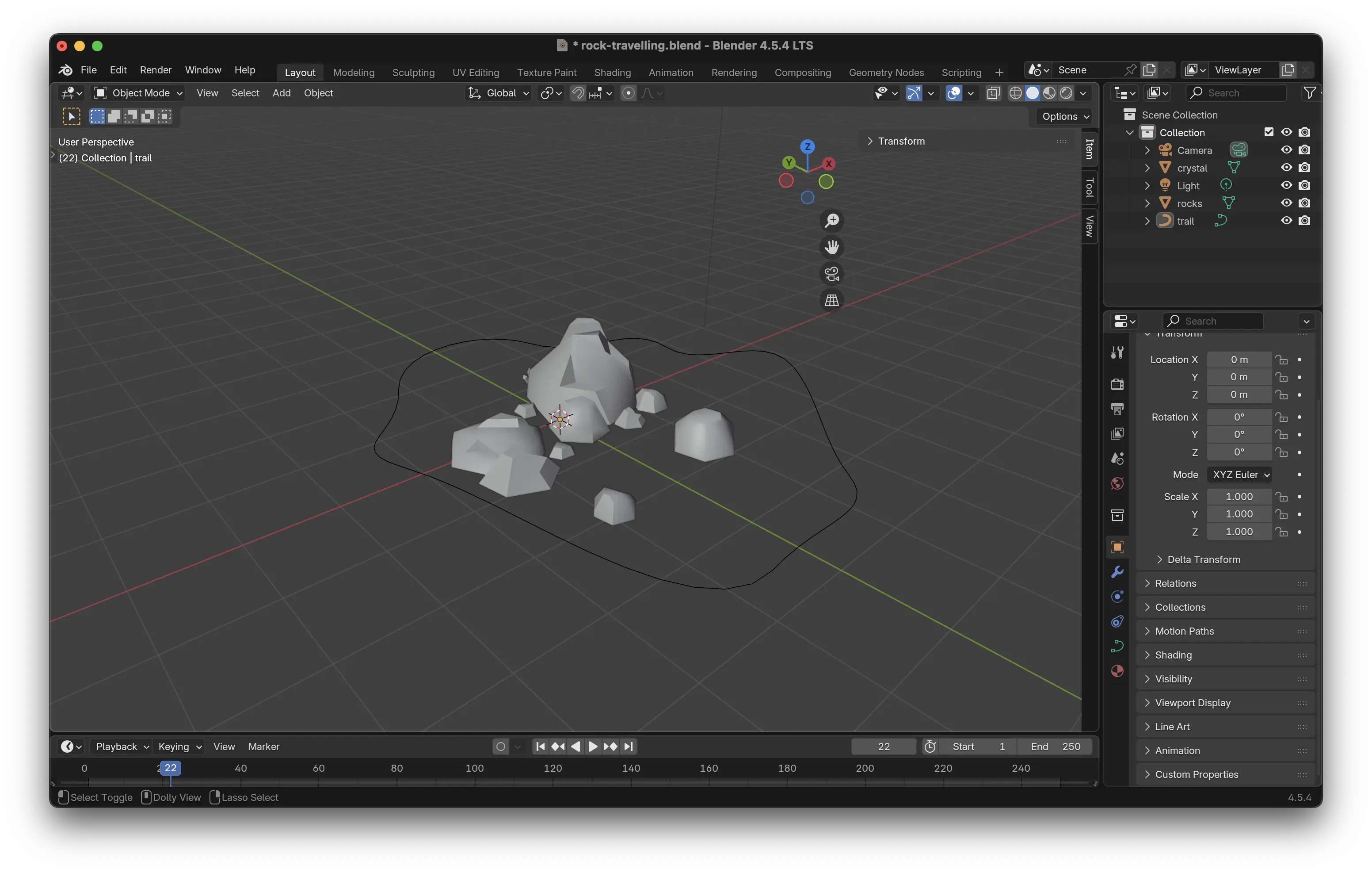Switch to orthographic with grid icon

click(x=832, y=300)
